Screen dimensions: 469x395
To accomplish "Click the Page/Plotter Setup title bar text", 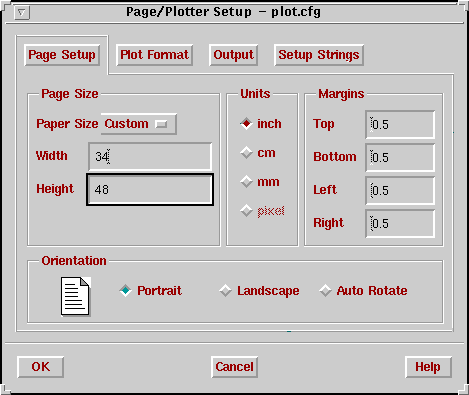I will coord(223,12).
